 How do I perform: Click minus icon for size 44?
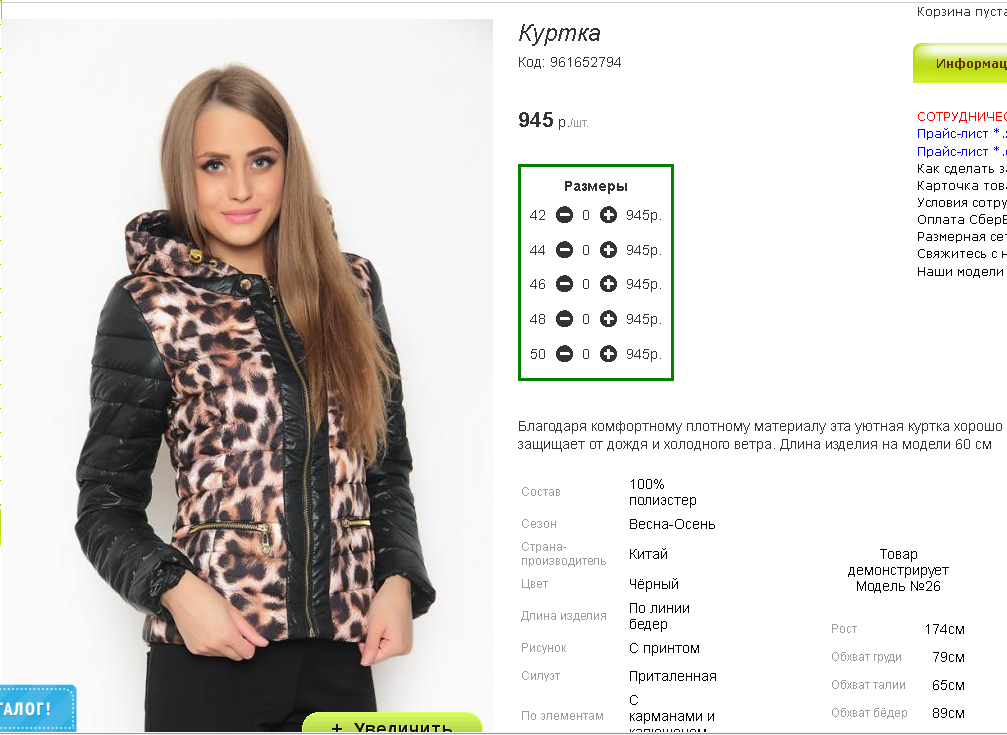[564, 250]
